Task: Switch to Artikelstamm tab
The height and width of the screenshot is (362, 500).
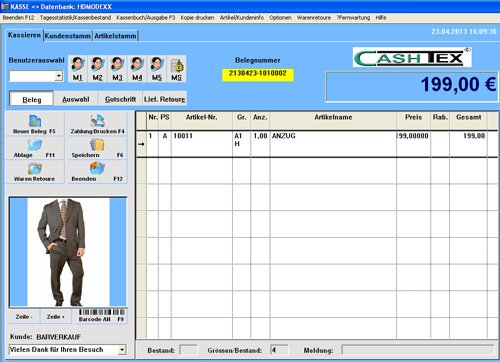Action: coord(115,36)
